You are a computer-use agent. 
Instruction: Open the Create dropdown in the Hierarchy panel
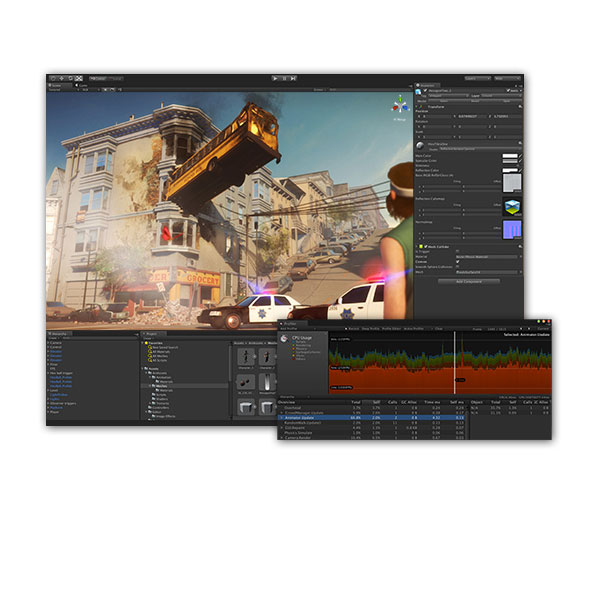click(53, 338)
